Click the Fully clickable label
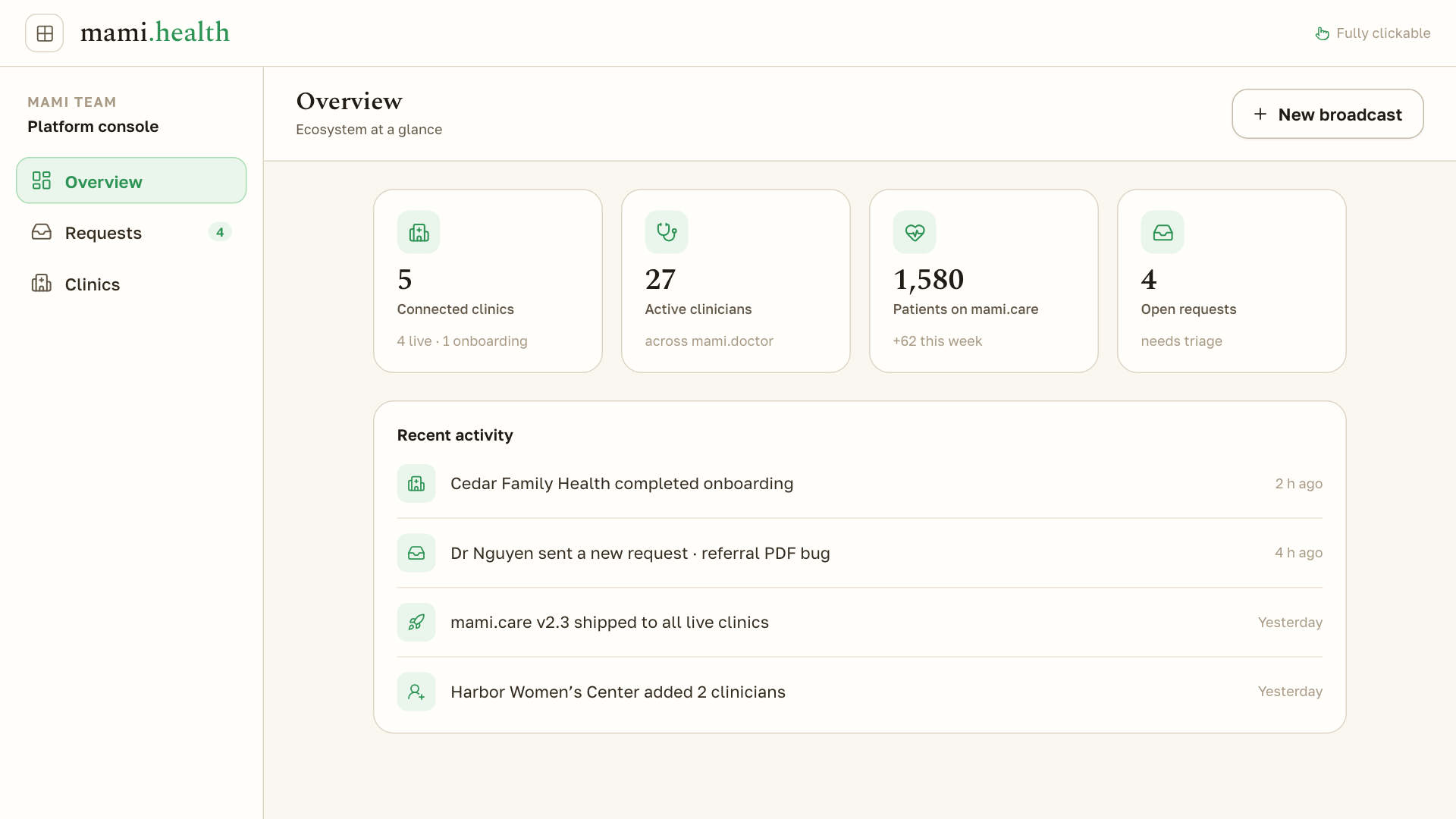The width and height of the screenshot is (1456, 819). [x=1383, y=33]
